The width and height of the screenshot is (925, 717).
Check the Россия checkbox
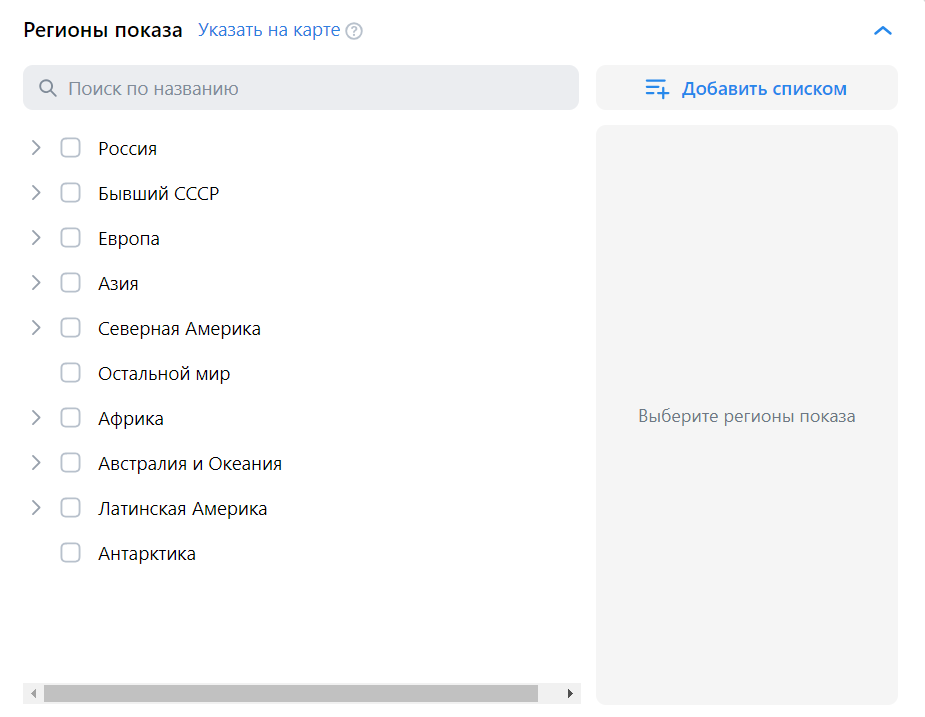coord(70,148)
